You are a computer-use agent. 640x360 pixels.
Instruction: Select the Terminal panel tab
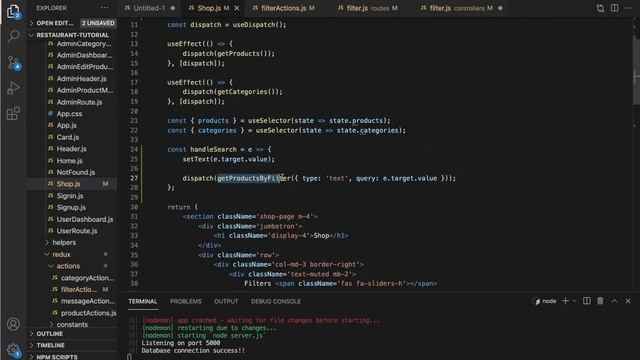point(143,301)
